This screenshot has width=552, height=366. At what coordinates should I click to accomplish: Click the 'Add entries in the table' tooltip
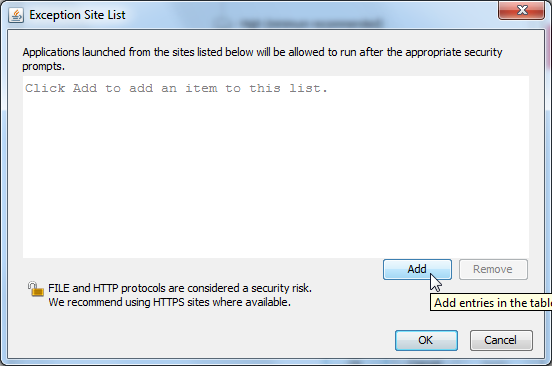(x=491, y=303)
